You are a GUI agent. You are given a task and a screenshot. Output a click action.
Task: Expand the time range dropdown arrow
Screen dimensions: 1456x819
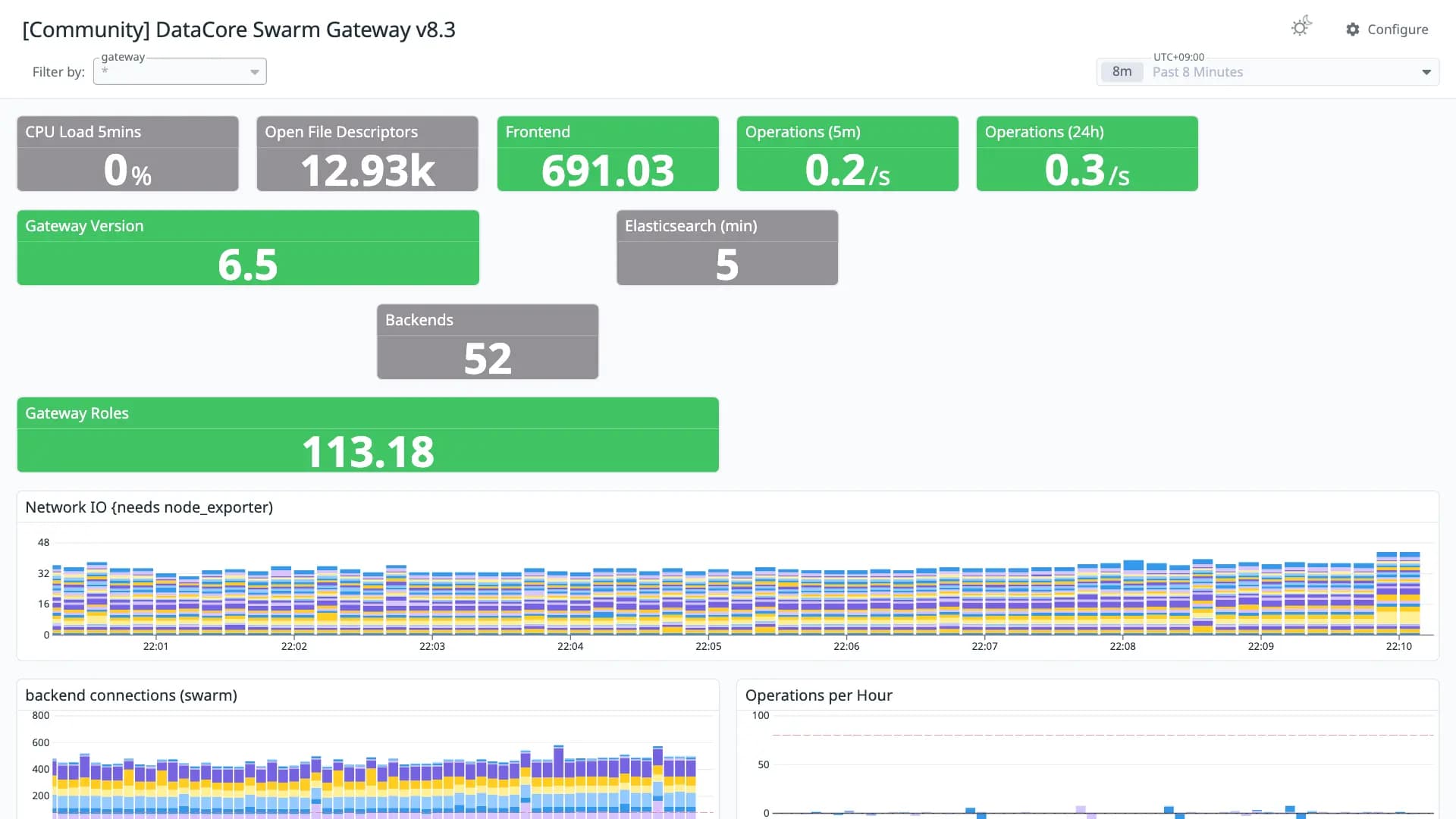[x=1426, y=72]
